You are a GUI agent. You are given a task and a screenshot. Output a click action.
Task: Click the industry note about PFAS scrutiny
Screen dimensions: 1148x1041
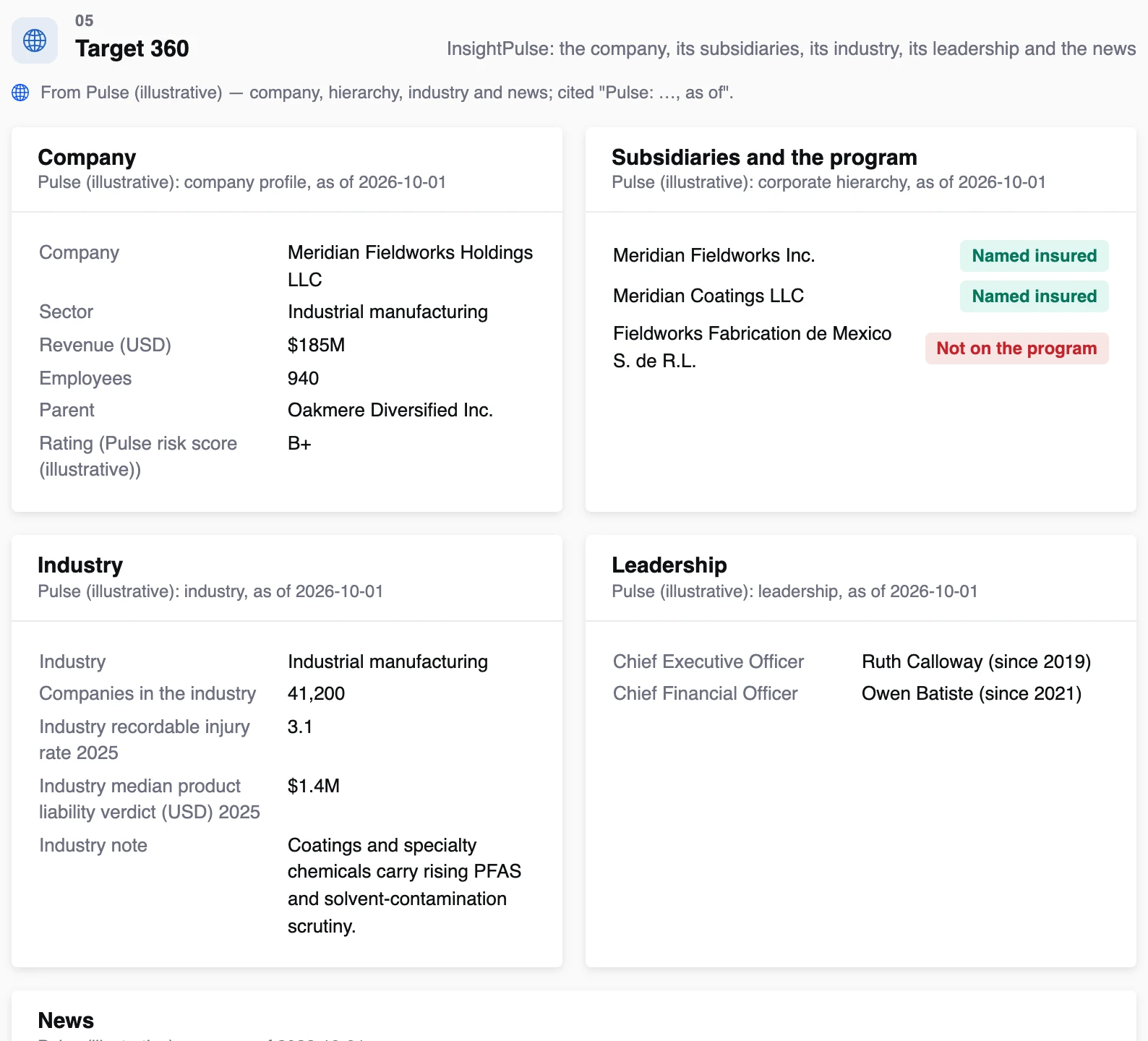[404, 886]
